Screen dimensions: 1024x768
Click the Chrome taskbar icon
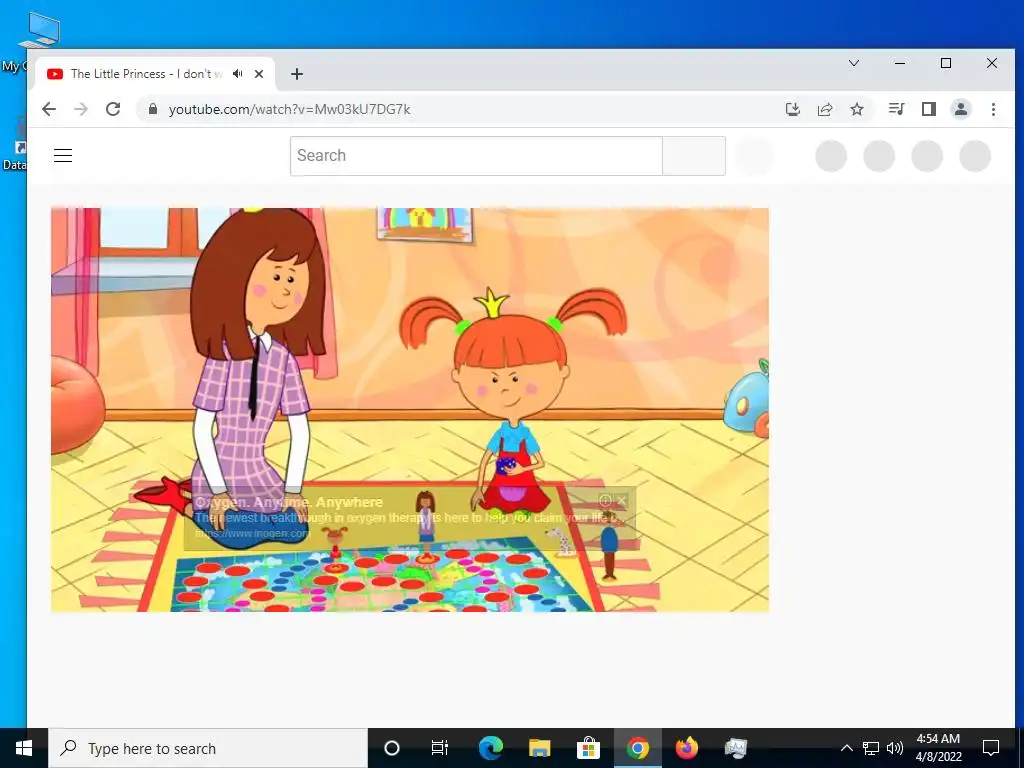pyautogui.click(x=637, y=748)
